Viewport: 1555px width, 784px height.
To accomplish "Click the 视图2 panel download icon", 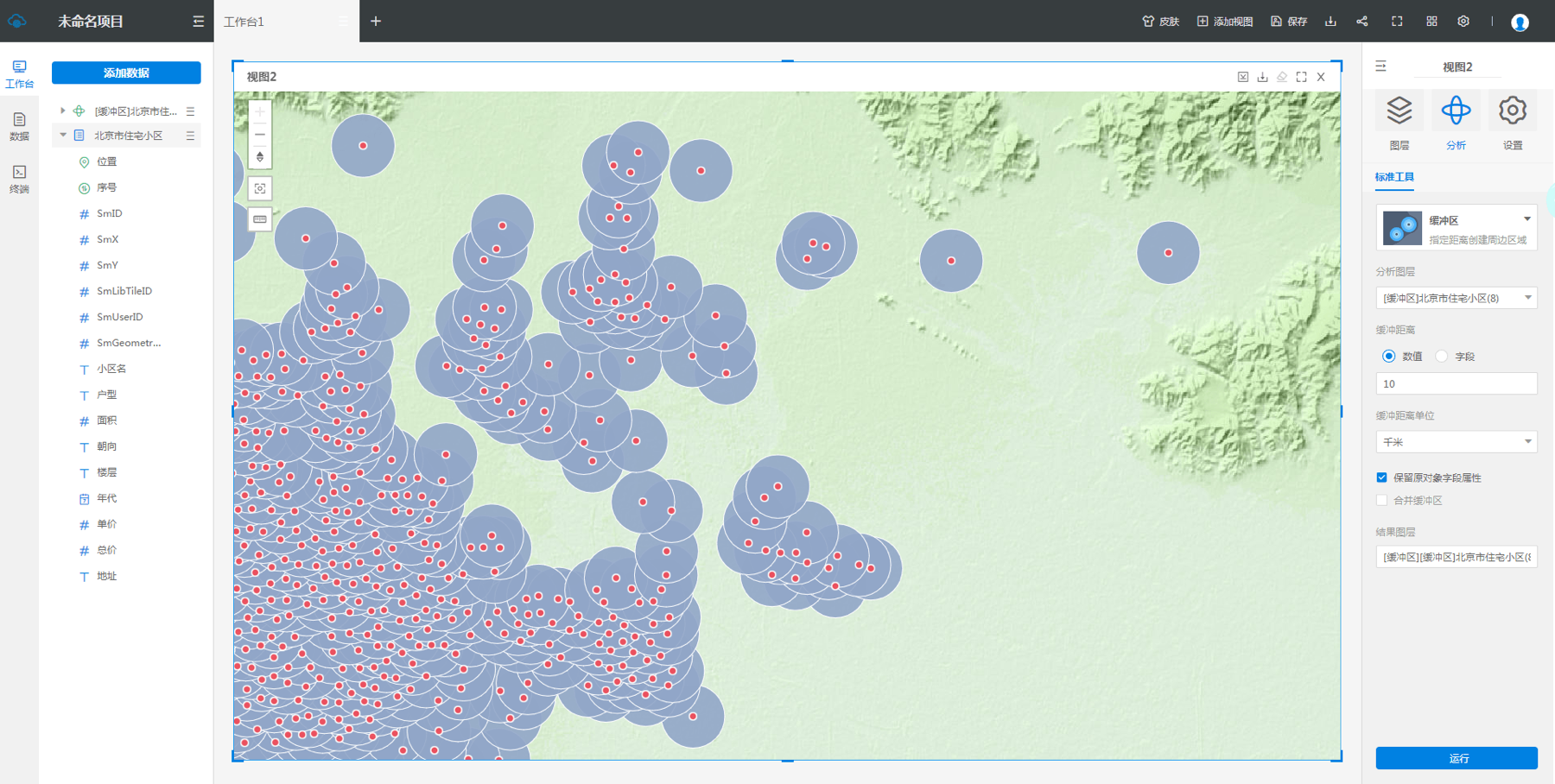I will coord(1262,77).
